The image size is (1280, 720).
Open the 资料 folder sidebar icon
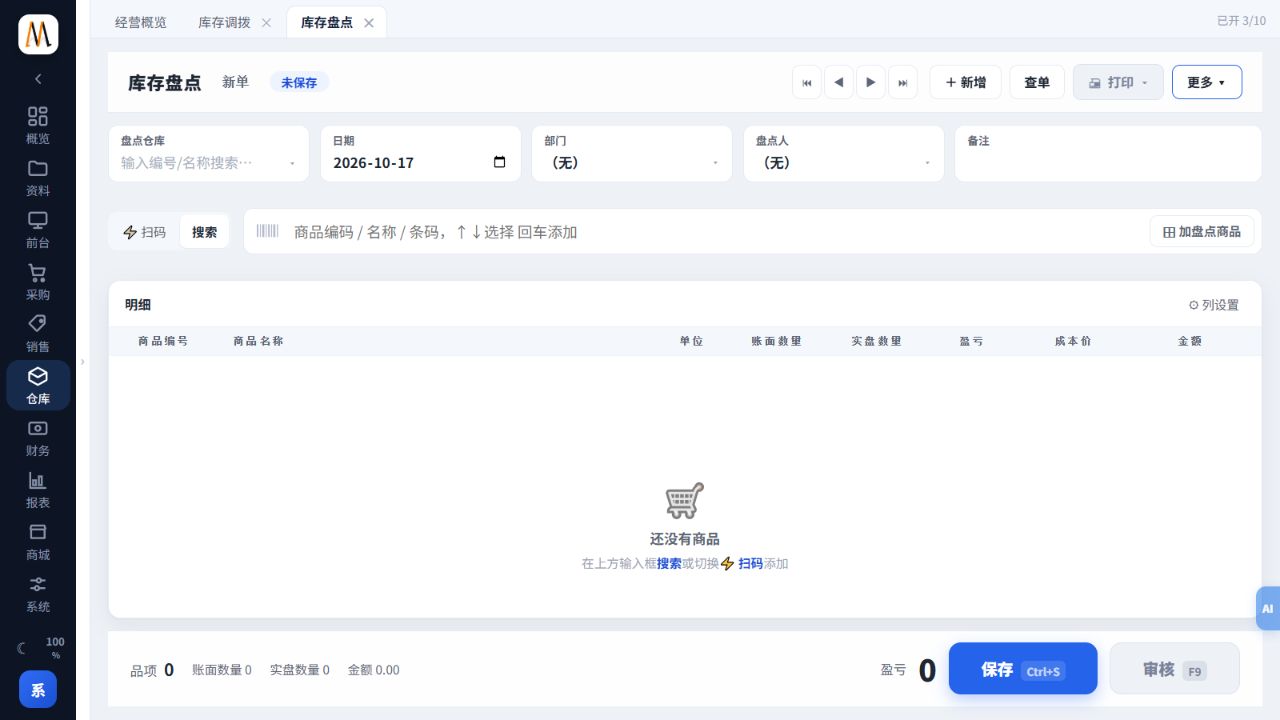(x=38, y=177)
